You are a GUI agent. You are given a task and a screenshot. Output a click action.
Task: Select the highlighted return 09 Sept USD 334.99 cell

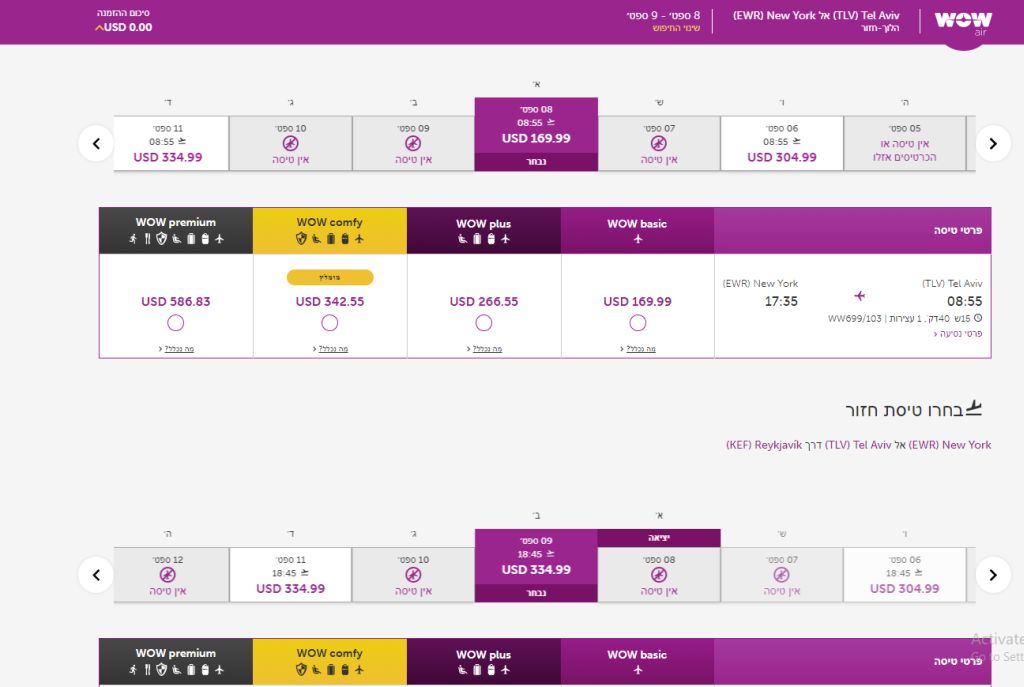(x=536, y=566)
